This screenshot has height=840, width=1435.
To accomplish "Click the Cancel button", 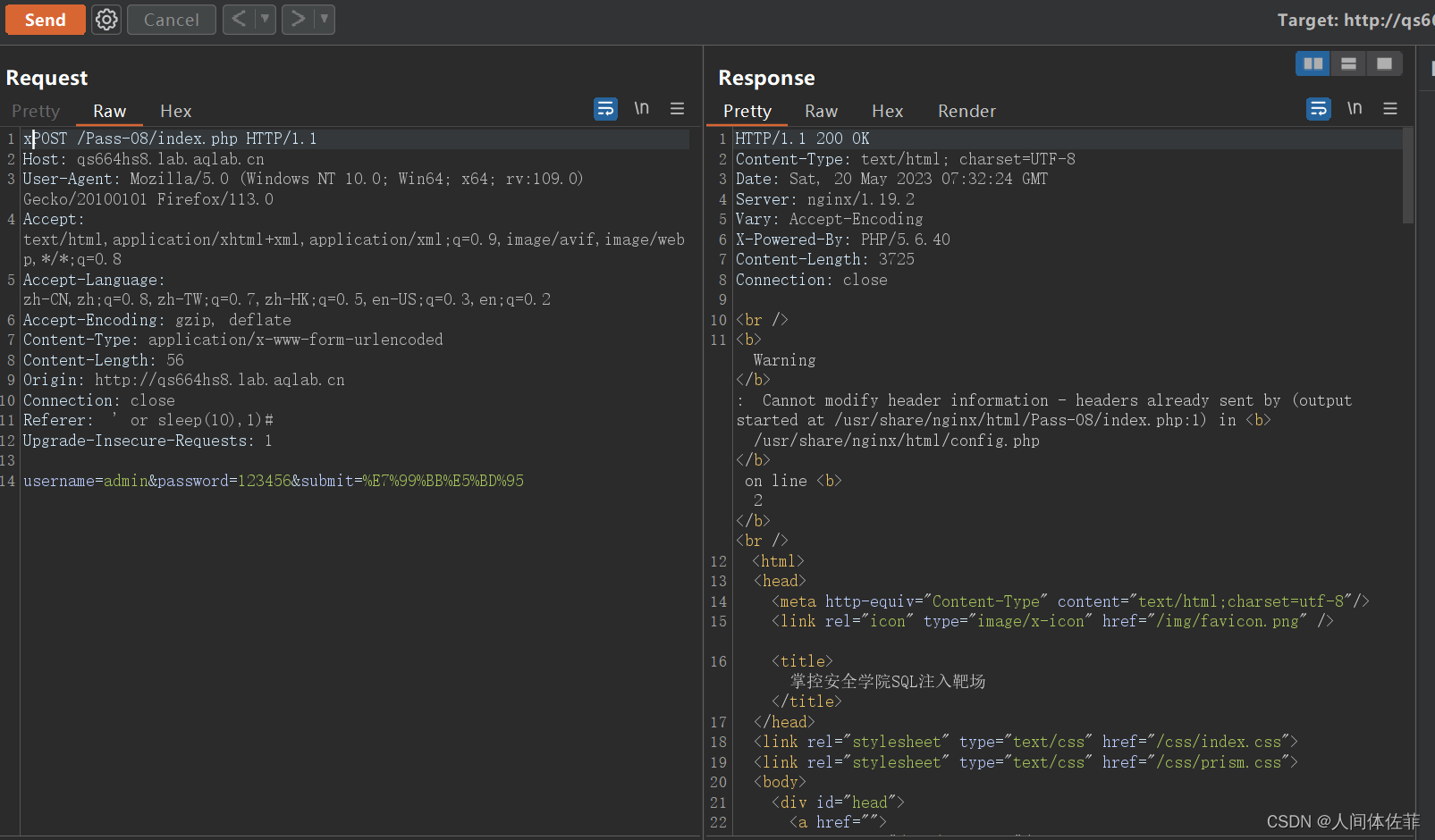I will point(172,20).
